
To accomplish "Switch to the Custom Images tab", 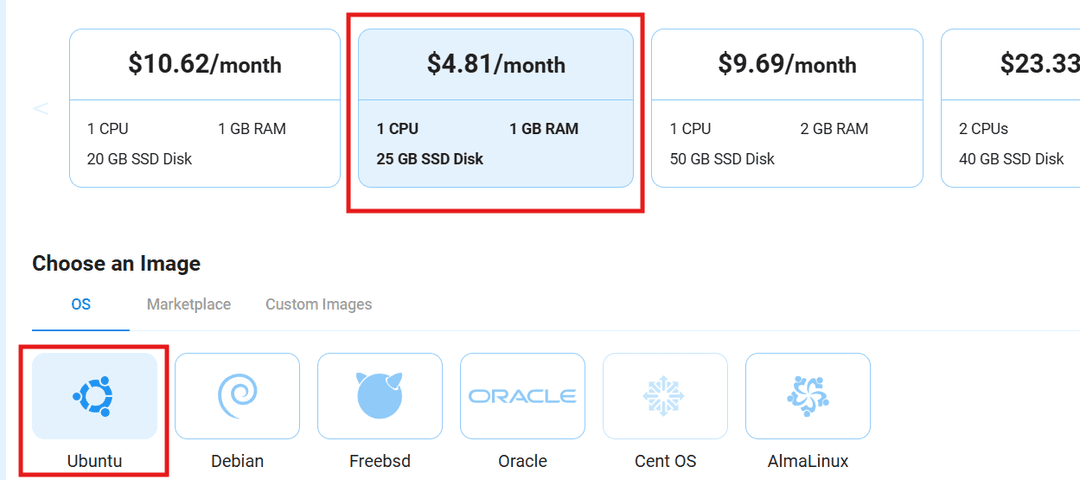I will (x=319, y=304).
